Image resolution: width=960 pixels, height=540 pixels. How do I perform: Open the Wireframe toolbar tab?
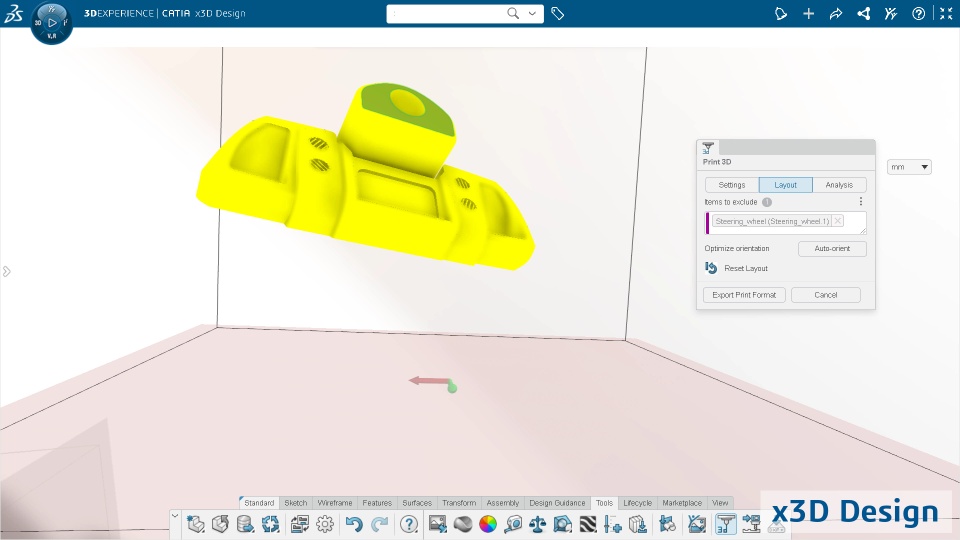click(335, 503)
